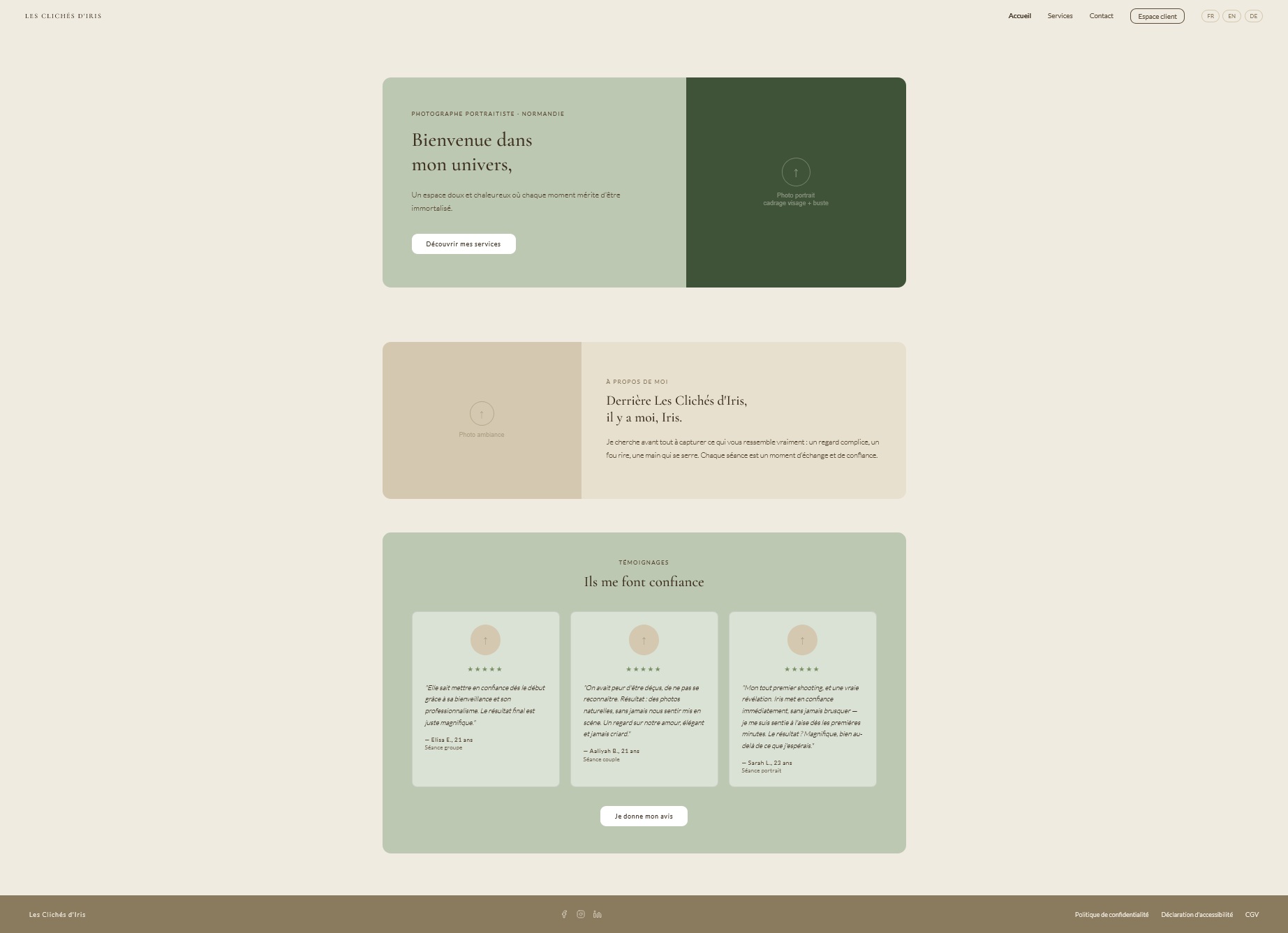
Task: Open the Politique de confidentialité link
Action: pyautogui.click(x=1111, y=915)
